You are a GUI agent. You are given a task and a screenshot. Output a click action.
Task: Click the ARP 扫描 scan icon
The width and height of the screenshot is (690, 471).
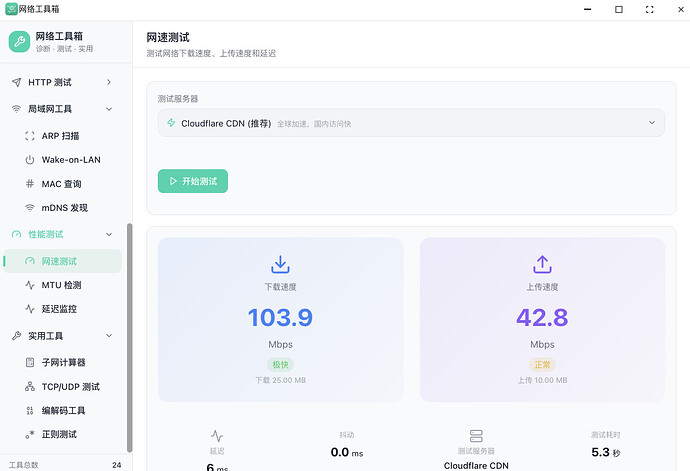30,135
